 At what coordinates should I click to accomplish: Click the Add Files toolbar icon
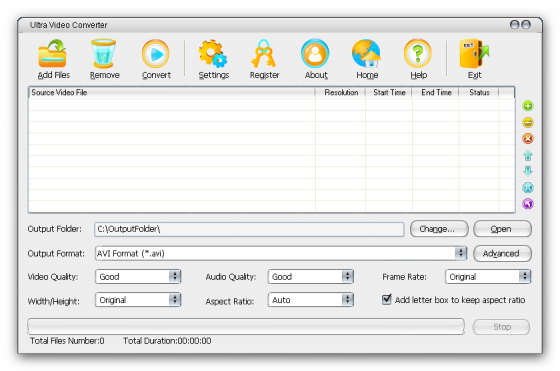click(x=53, y=54)
